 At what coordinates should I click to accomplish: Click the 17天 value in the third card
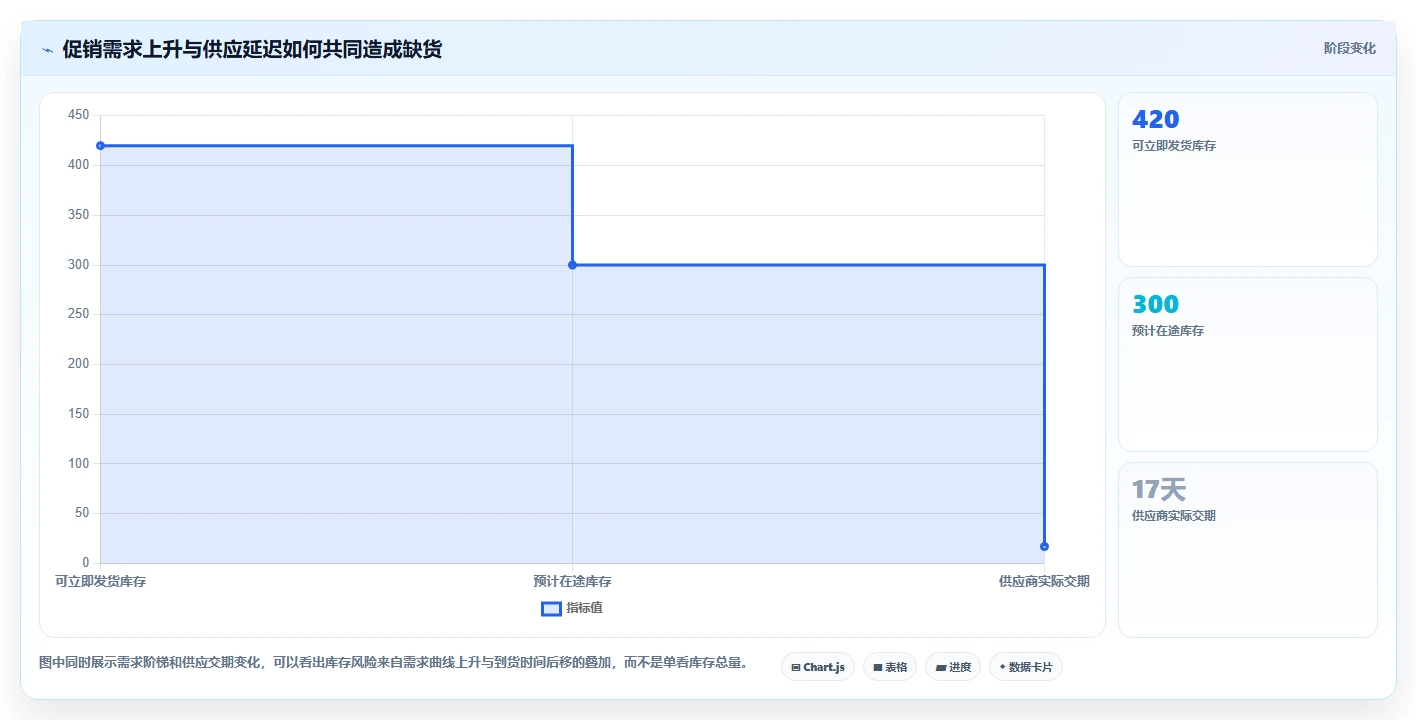[x=1158, y=489]
